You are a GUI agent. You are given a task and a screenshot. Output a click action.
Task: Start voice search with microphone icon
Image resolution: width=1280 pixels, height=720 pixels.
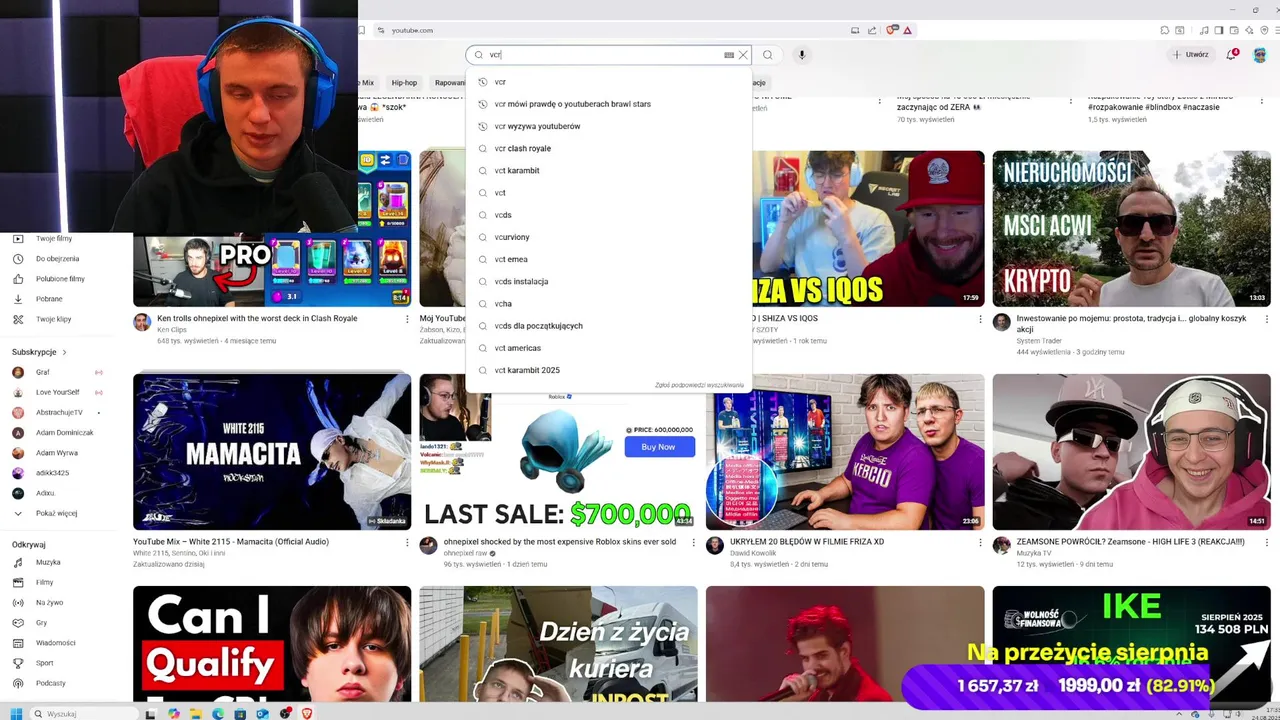[x=801, y=55]
